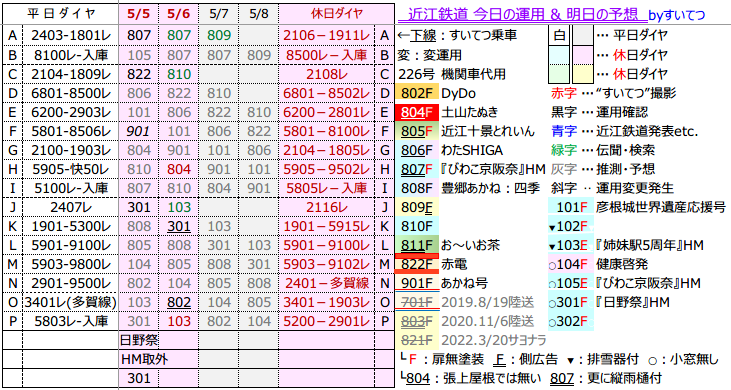This screenshot has width=731, height=390.
Task: Open the 近江鉄道 今日の運用 & 明日の予想 title link
Action: click(523, 14)
